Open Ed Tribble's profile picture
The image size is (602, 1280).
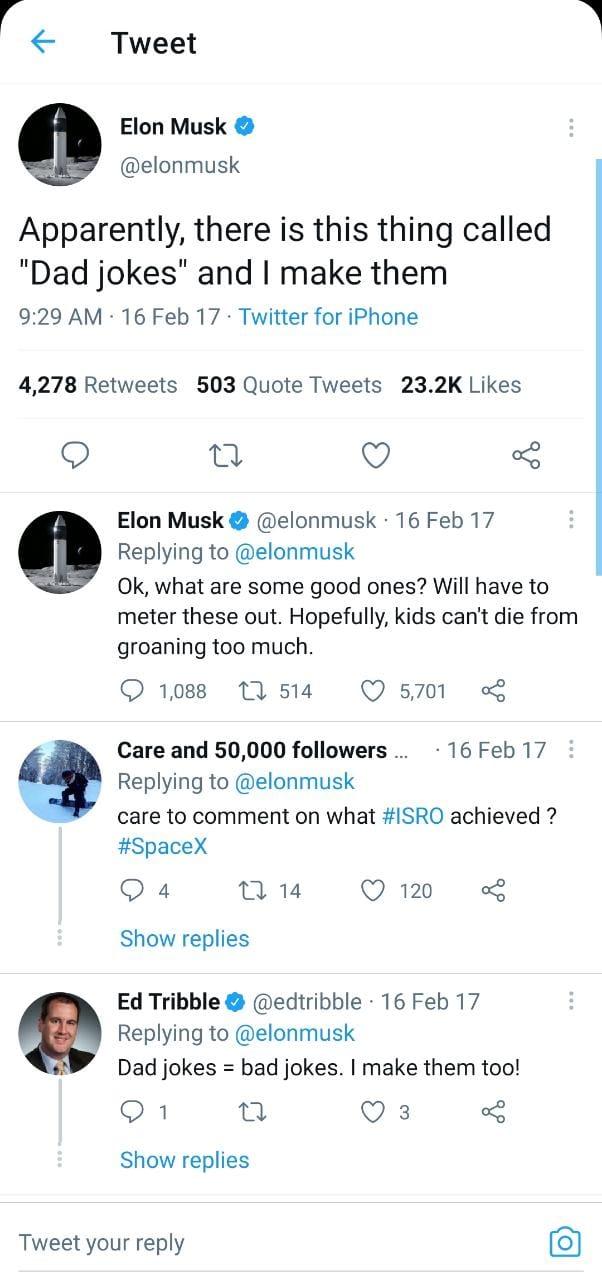[x=60, y=1032]
